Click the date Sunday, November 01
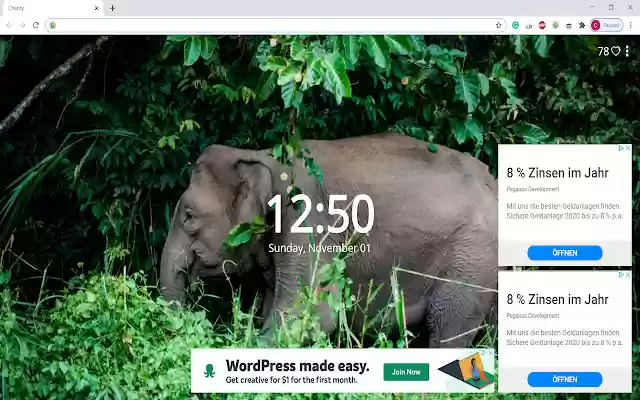 (320, 248)
